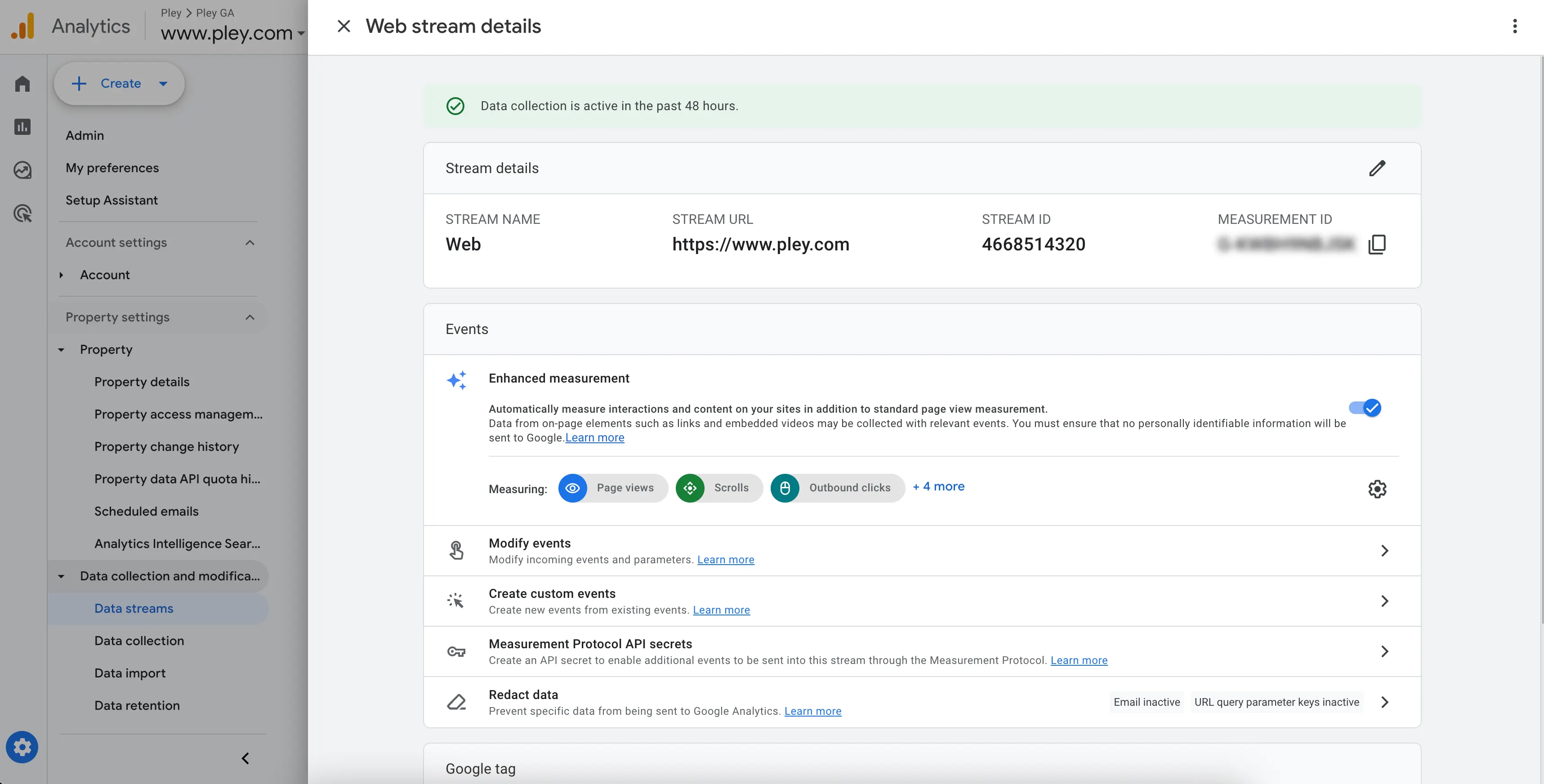Expand the Account tree item arrow

tap(61, 275)
